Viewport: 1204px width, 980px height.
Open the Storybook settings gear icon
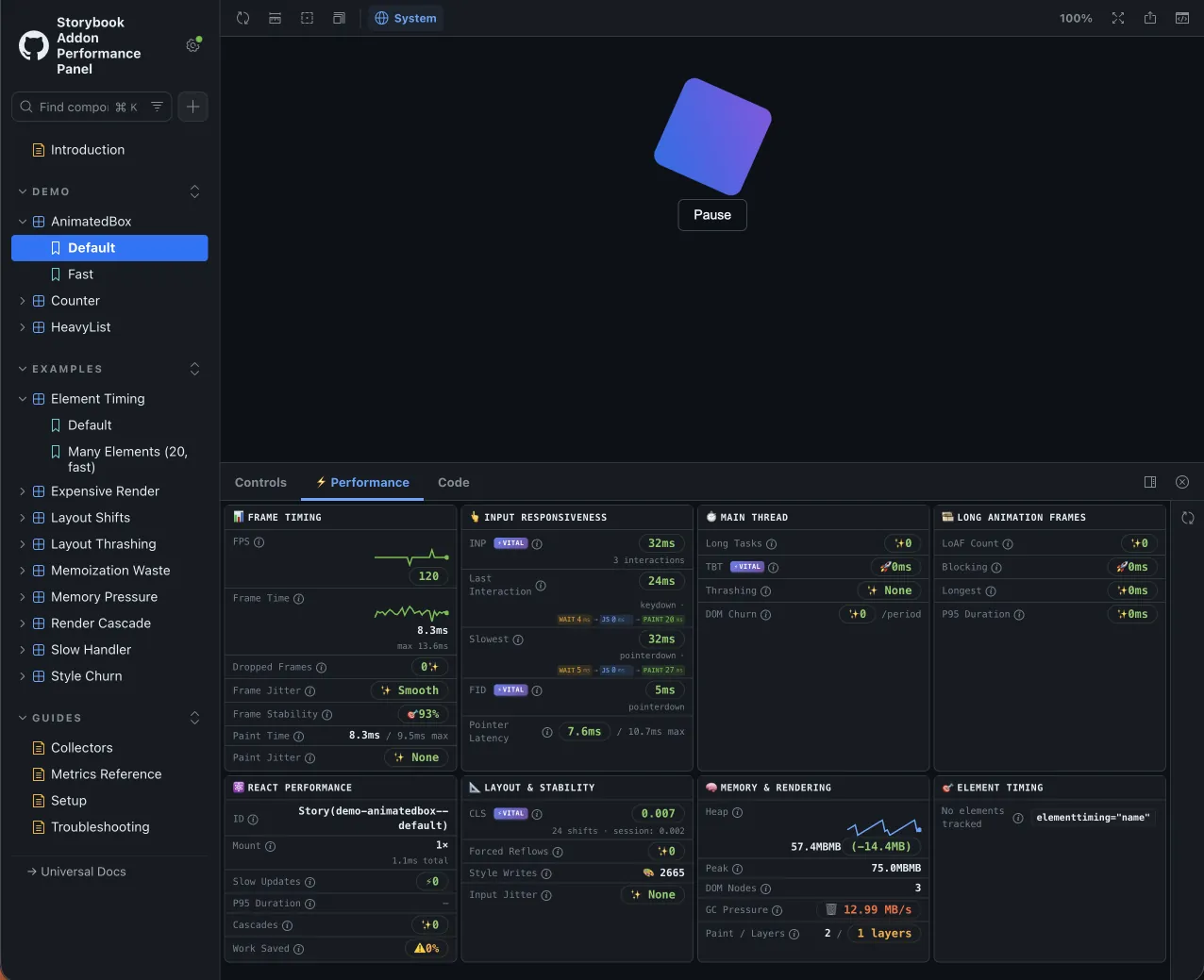pos(193,45)
